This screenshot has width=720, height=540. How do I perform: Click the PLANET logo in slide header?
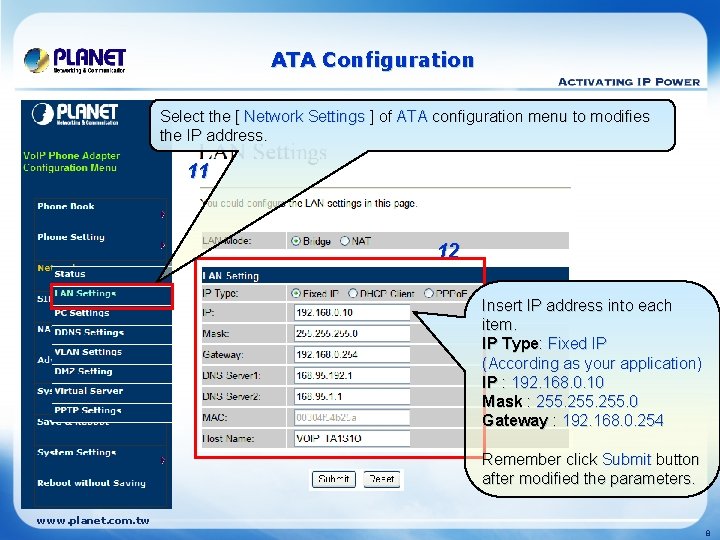[75, 61]
